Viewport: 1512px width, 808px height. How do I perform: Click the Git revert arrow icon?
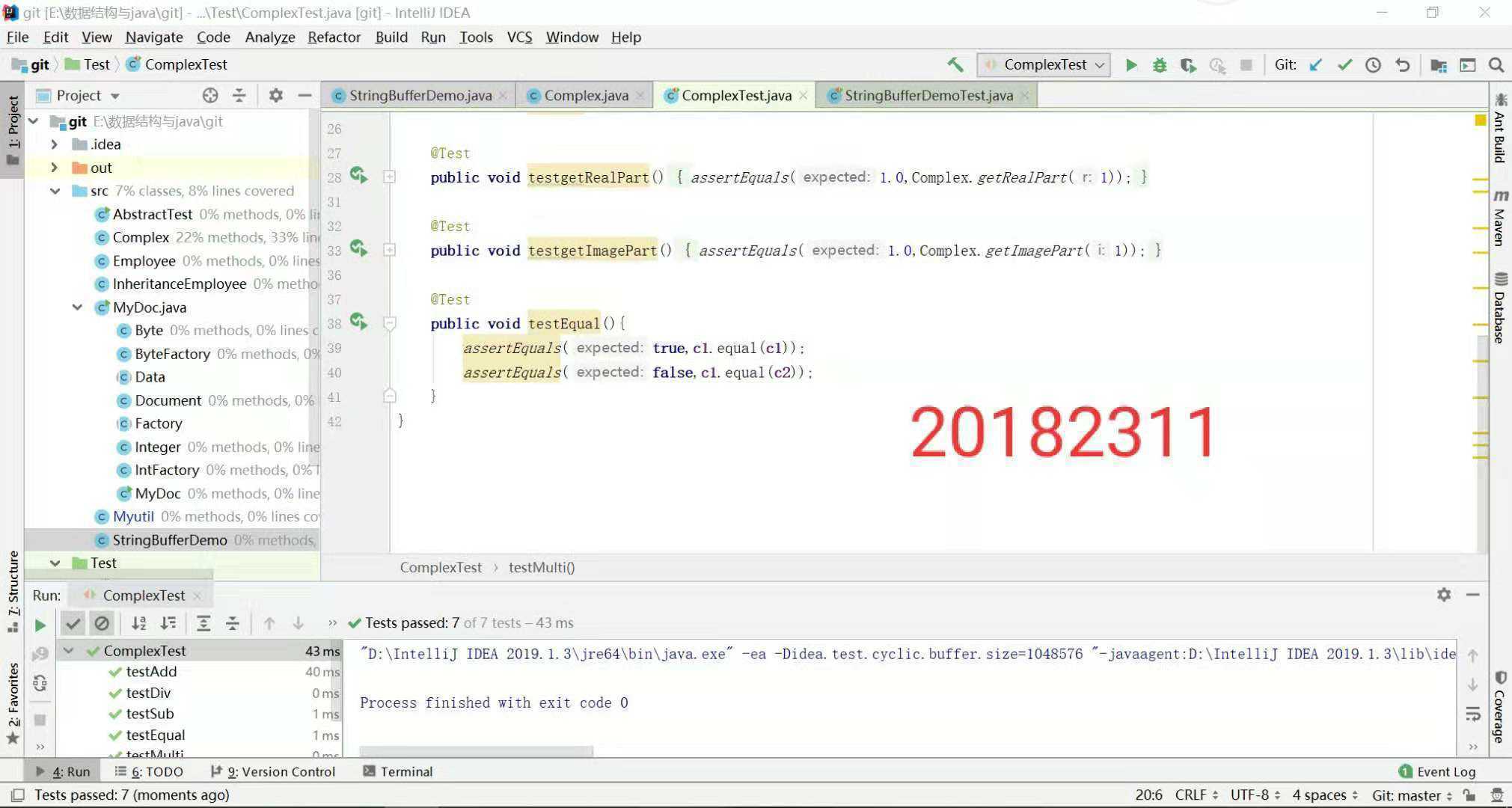point(1402,65)
